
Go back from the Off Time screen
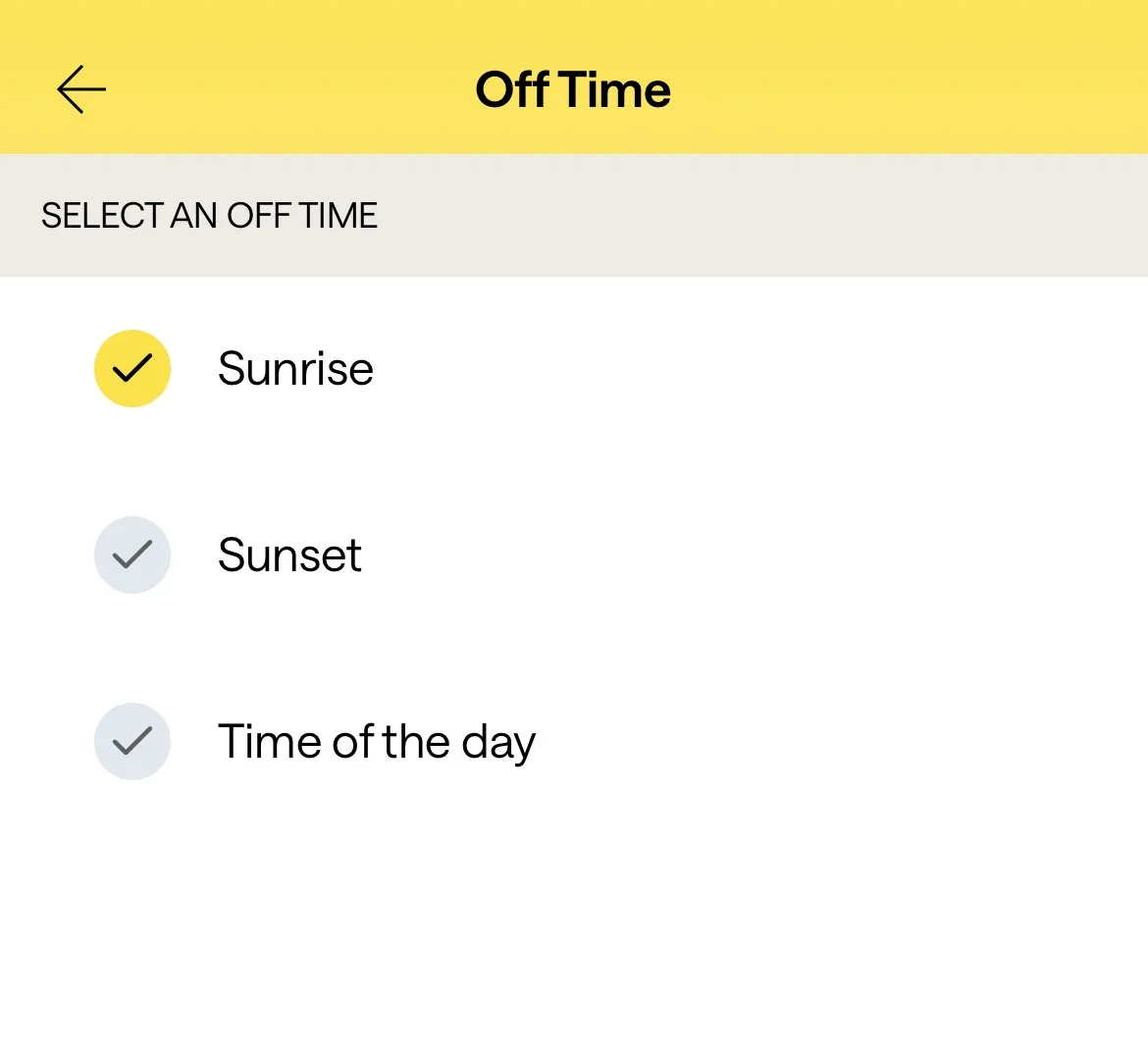81,90
